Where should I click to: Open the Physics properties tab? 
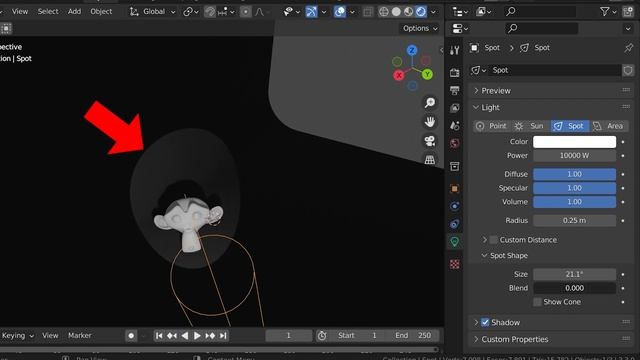pyautogui.click(x=455, y=206)
